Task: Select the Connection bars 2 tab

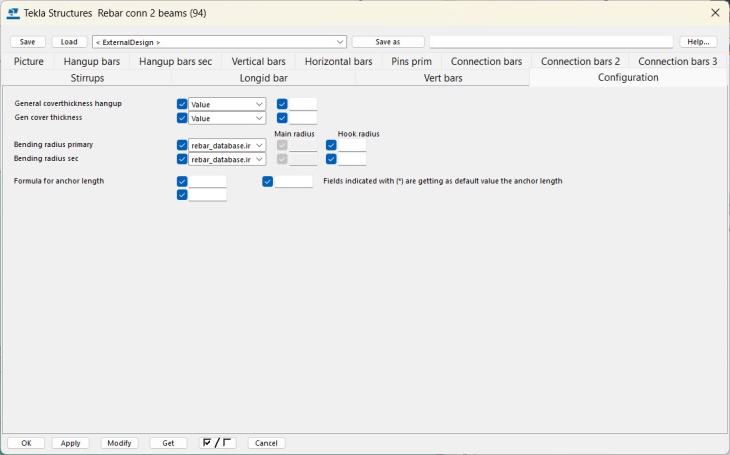Action: click(580, 61)
